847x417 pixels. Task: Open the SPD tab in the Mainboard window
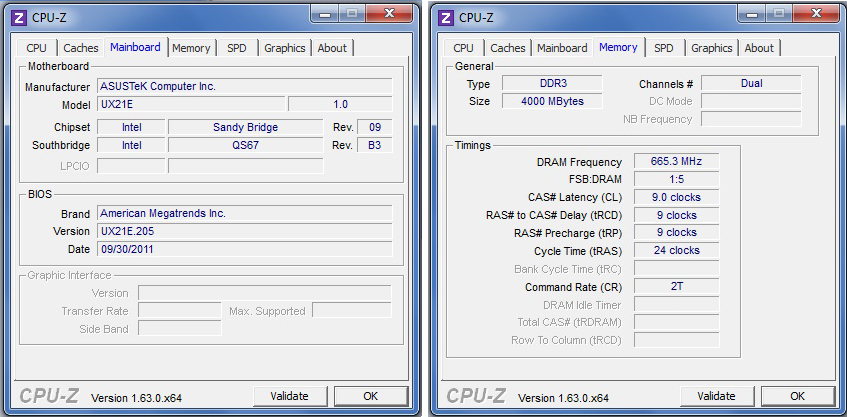pyautogui.click(x=237, y=48)
